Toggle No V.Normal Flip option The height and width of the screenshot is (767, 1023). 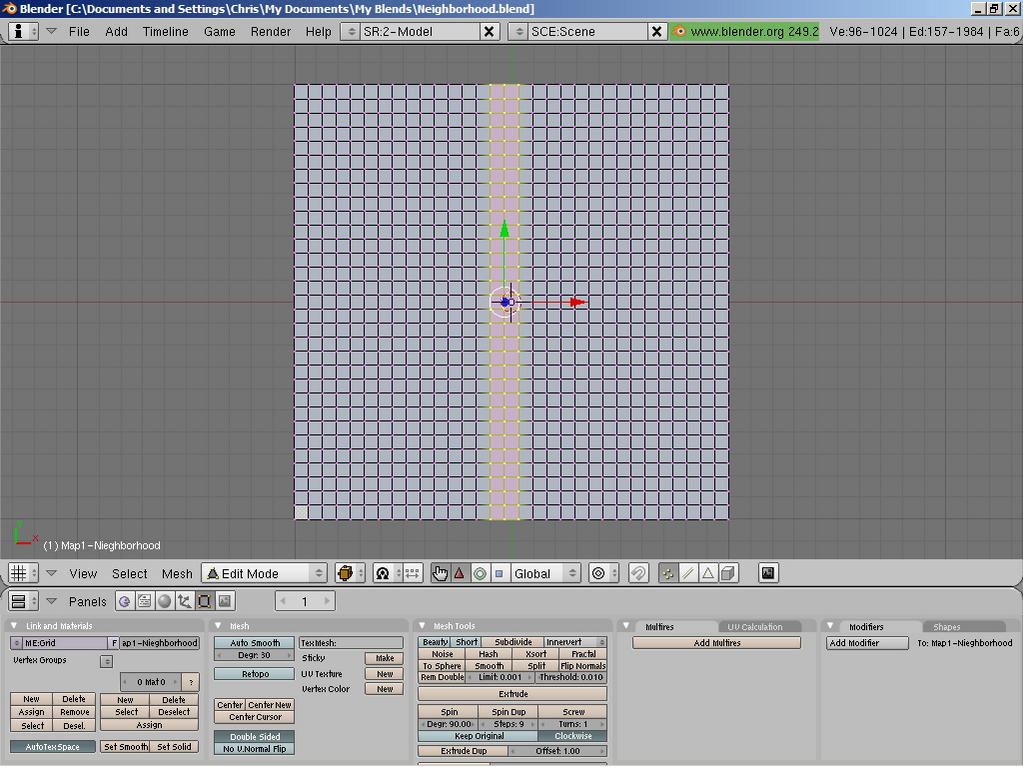pyautogui.click(x=254, y=749)
